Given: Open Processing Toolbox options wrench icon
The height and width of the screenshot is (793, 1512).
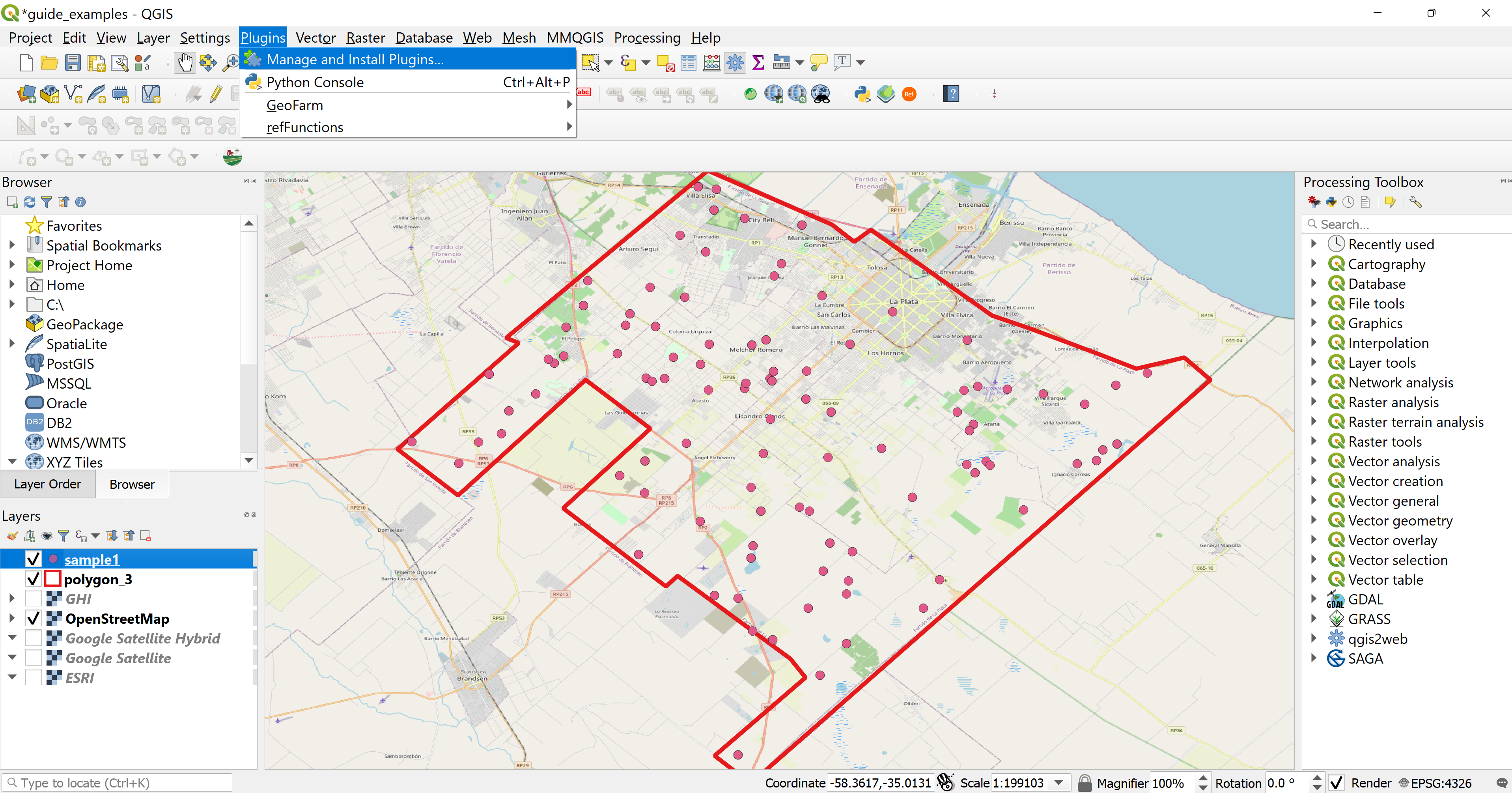Looking at the screenshot, I should point(1415,202).
